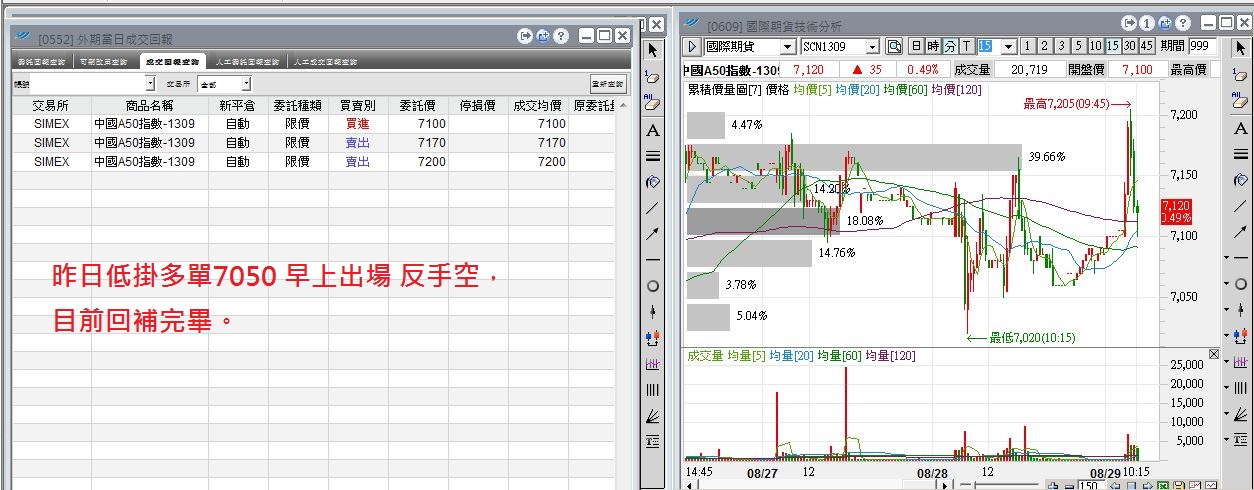Viewport: 1254px width, 490px height.
Task: Click the 商品名稱 column header
Action: 149,105
